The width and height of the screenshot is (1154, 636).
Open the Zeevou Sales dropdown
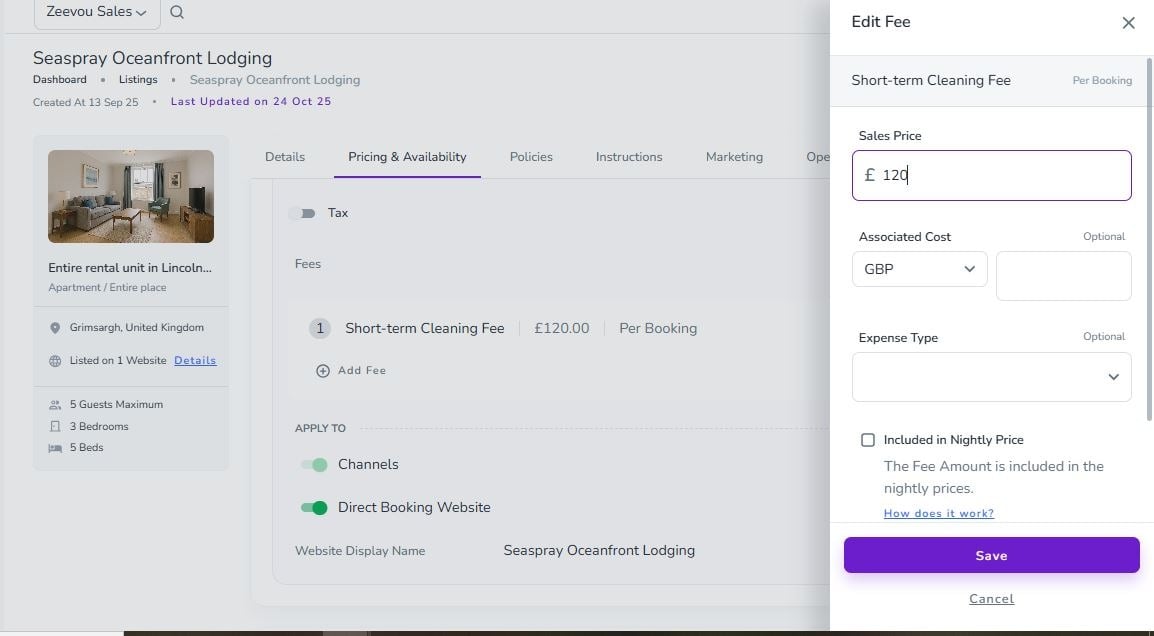pyautogui.click(x=96, y=12)
